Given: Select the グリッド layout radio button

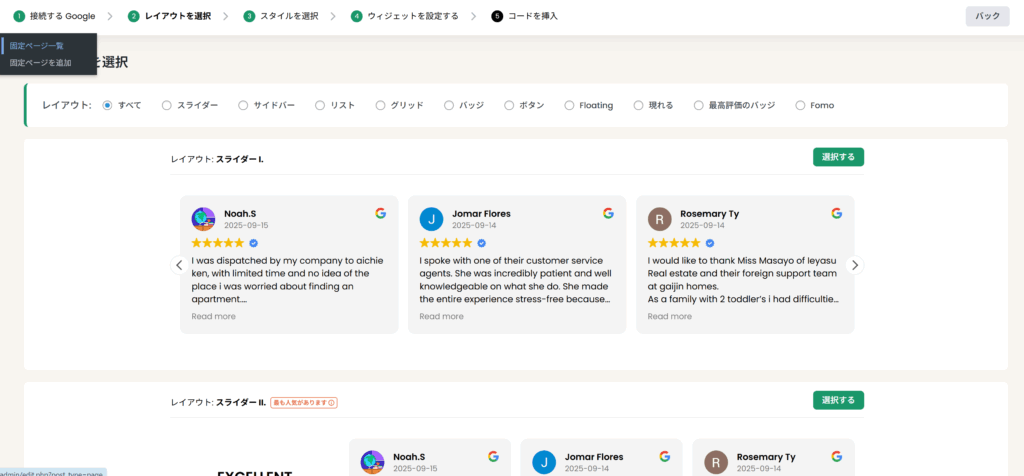Looking at the screenshot, I should pyautogui.click(x=380, y=105).
